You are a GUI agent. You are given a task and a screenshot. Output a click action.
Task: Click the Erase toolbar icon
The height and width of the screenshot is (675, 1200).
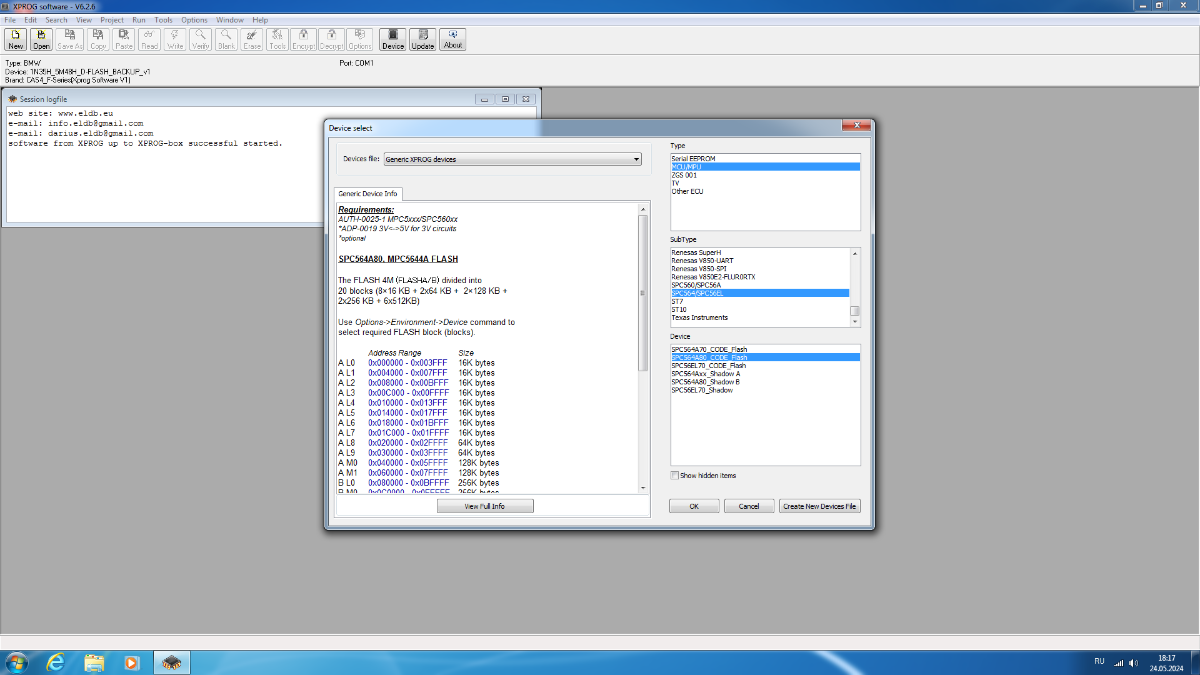251,39
